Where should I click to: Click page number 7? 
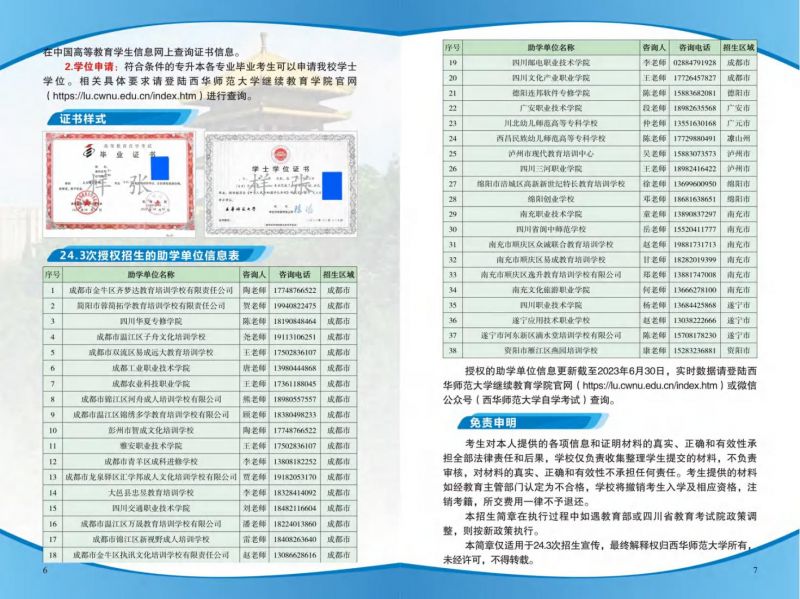755,570
